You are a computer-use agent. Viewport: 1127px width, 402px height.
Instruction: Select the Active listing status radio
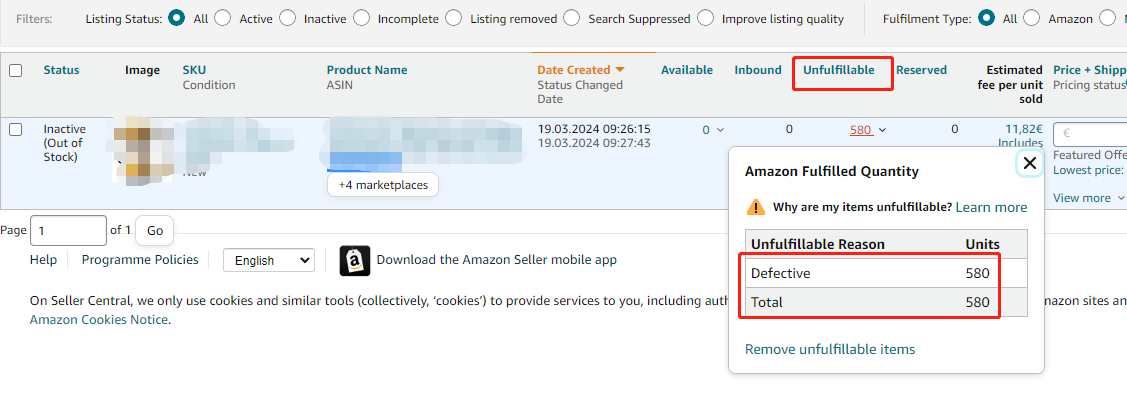click(x=223, y=19)
